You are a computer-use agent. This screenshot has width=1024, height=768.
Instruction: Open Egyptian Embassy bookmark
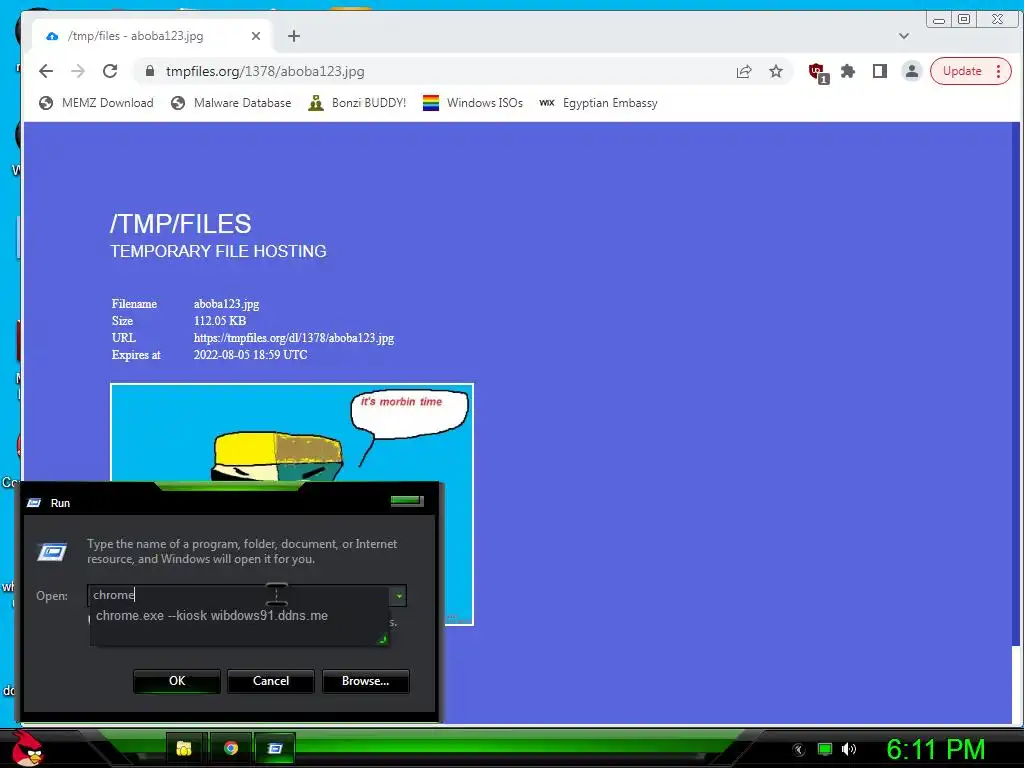598,103
